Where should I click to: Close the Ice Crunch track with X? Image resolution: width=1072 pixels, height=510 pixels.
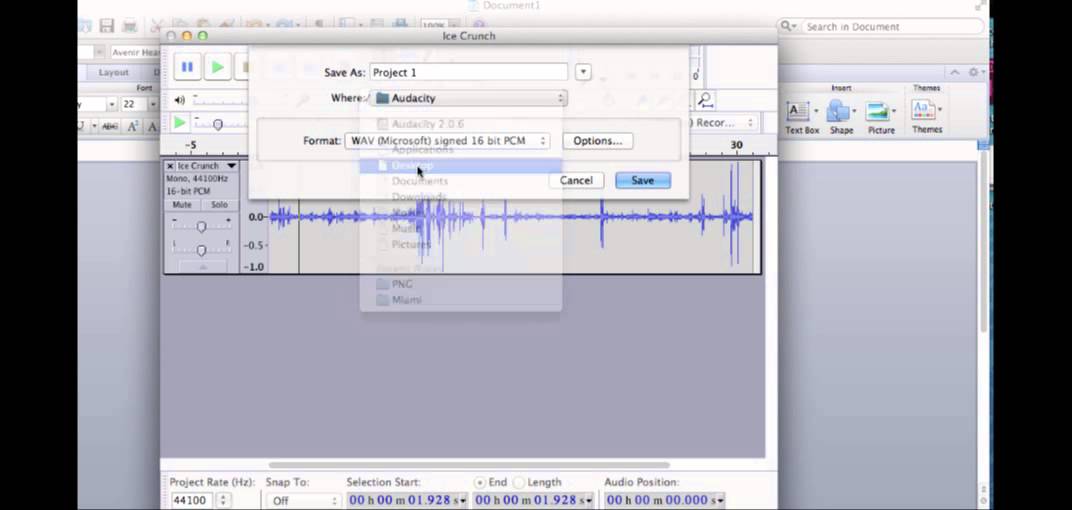[170, 166]
